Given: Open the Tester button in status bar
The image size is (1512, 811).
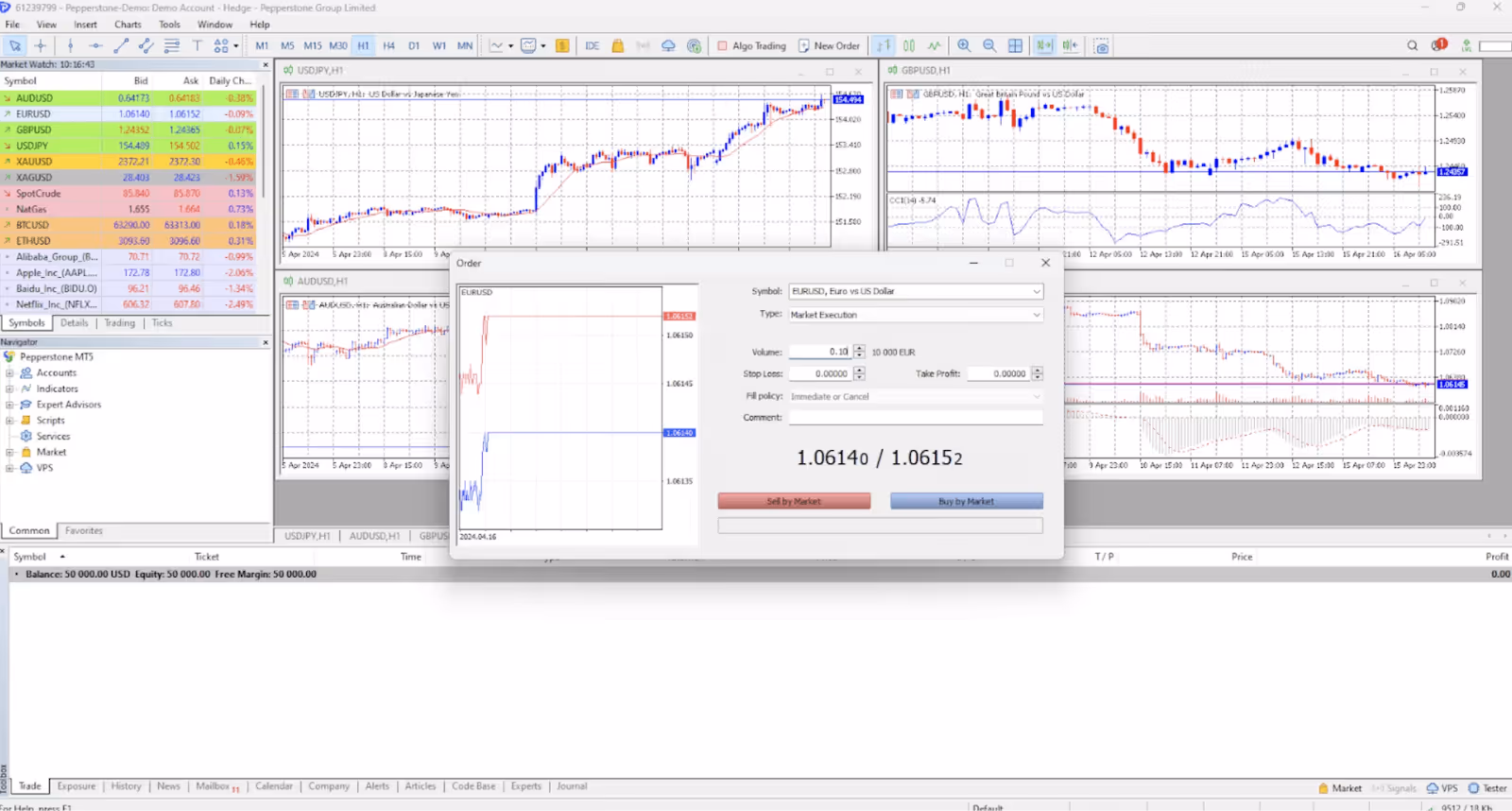Looking at the screenshot, I should click(x=1487, y=788).
